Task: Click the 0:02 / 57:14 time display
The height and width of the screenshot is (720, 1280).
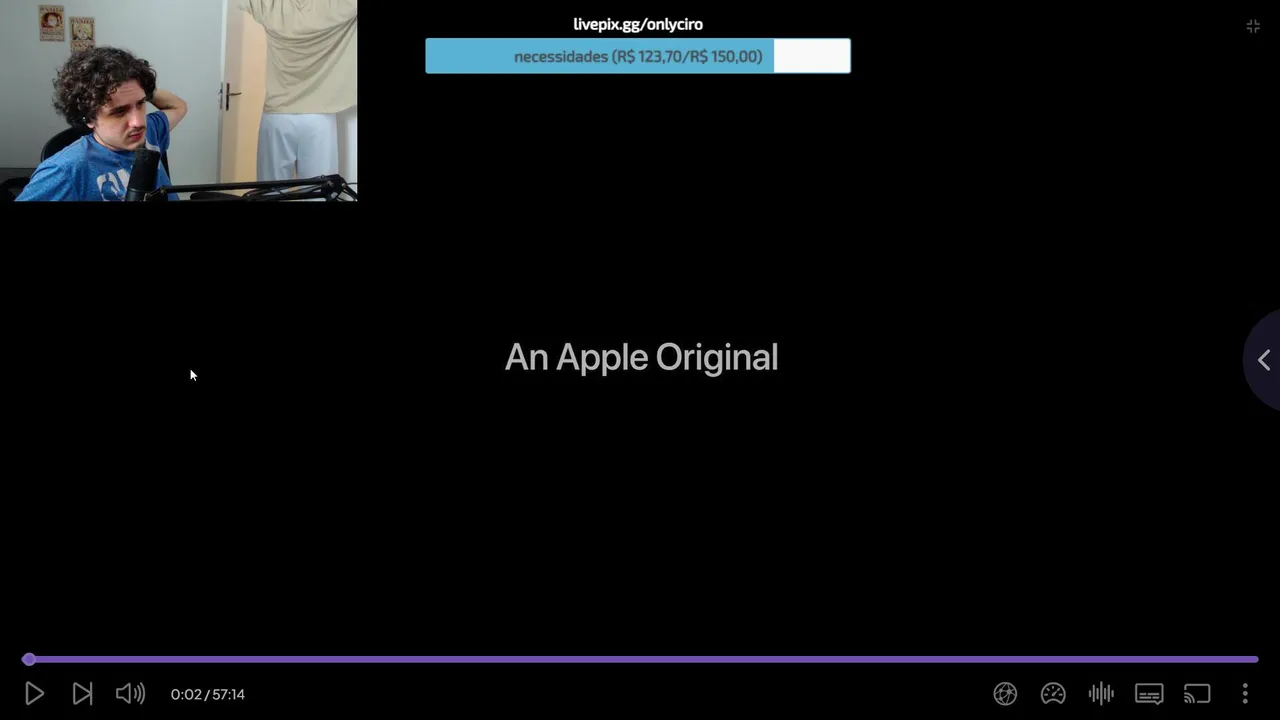Action: click(x=208, y=694)
